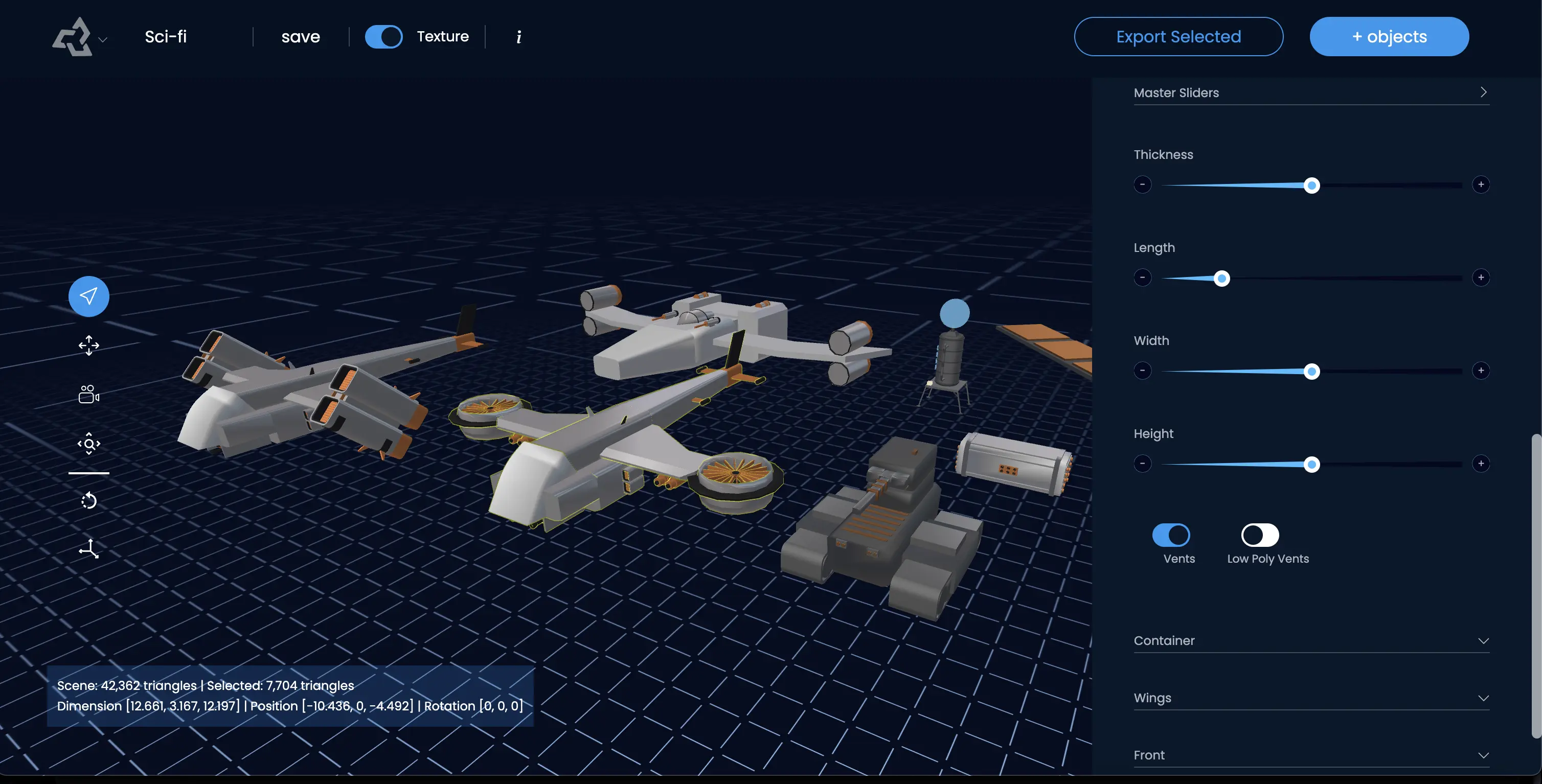
Task: Open the camera view tool
Action: (x=88, y=394)
